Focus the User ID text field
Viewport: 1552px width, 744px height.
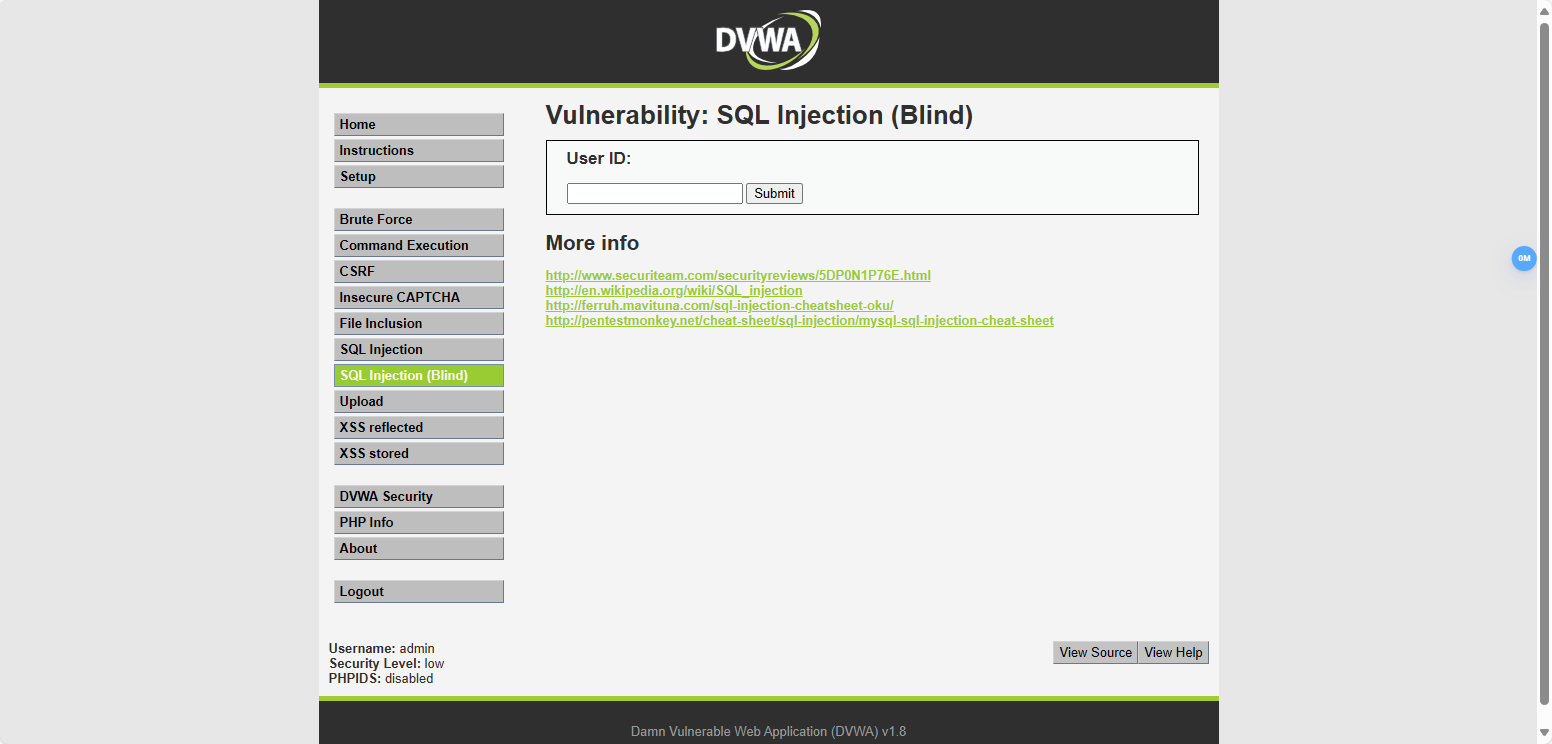pos(654,194)
